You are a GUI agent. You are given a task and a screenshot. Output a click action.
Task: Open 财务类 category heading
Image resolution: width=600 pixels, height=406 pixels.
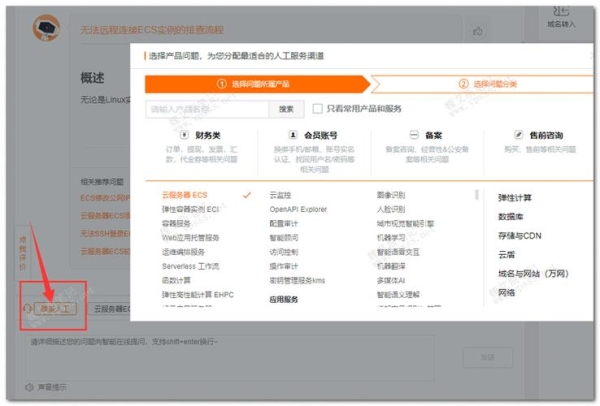[x=208, y=135]
